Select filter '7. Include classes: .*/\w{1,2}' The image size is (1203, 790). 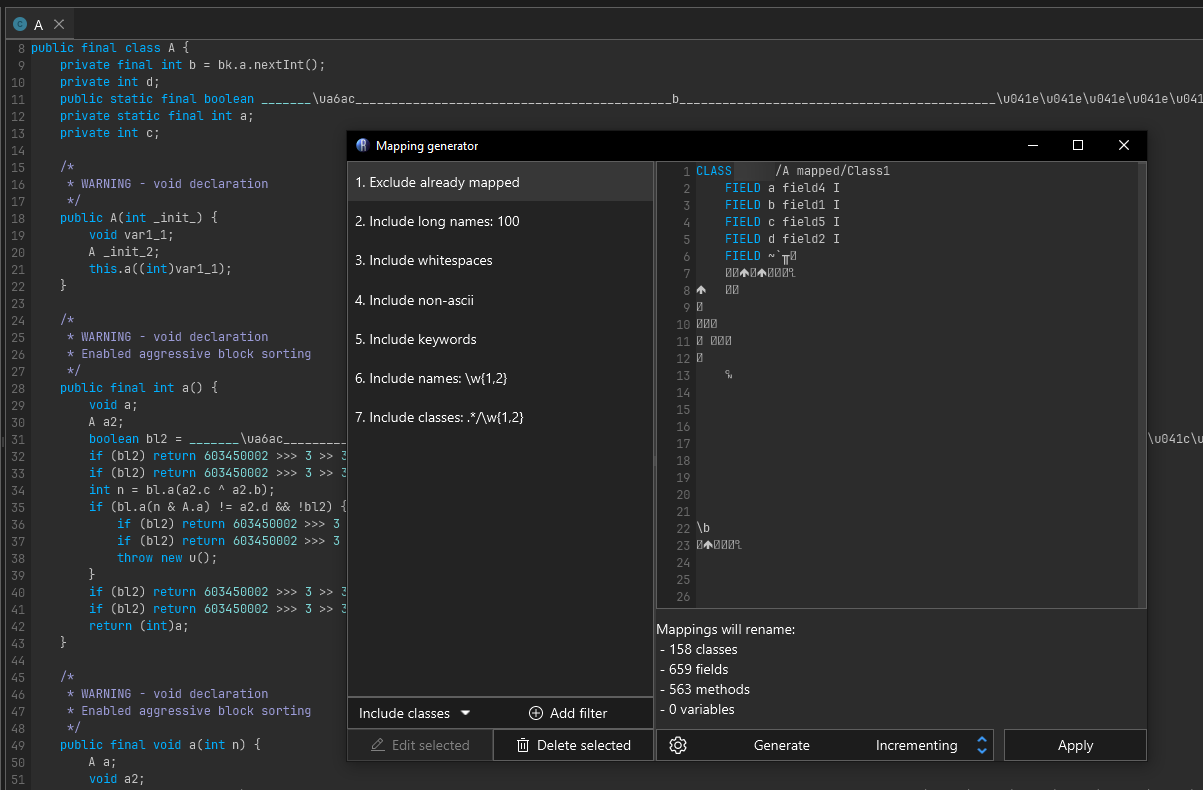tap(500, 417)
